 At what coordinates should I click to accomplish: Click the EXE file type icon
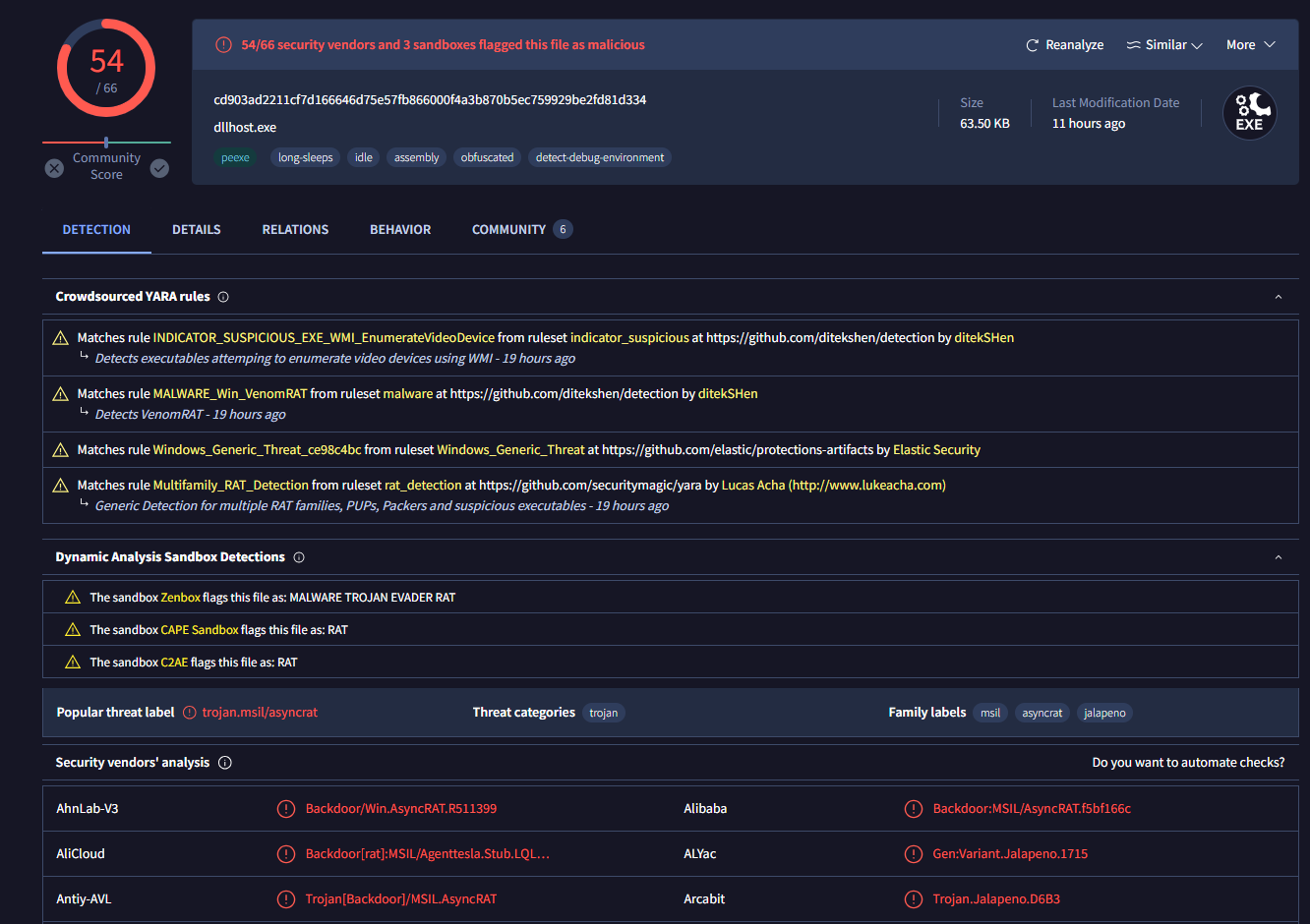(x=1249, y=113)
